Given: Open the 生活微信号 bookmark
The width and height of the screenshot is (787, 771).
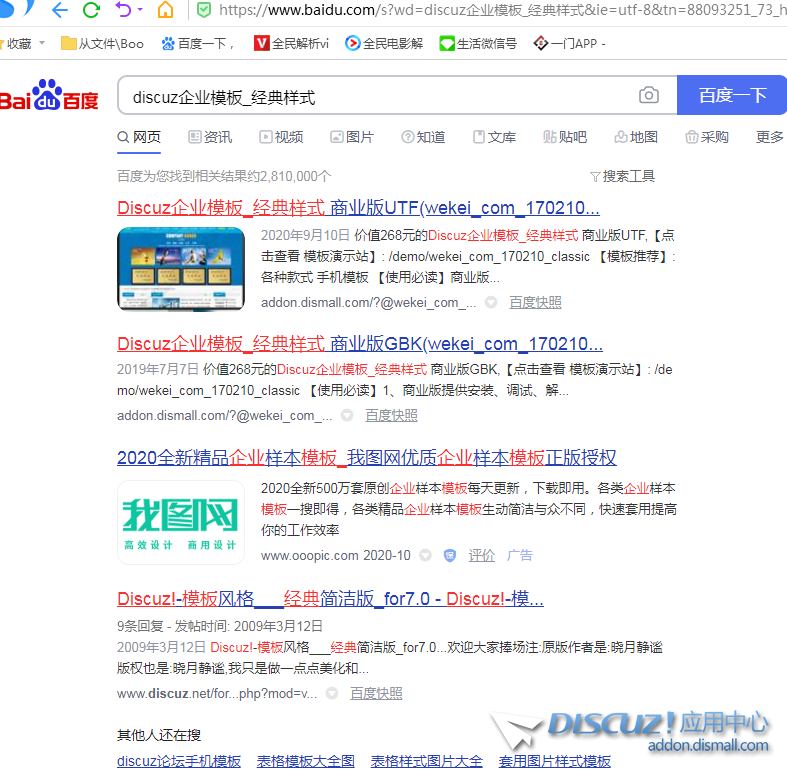Looking at the screenshot, I should pyautogui.click(x=478, y=44).
